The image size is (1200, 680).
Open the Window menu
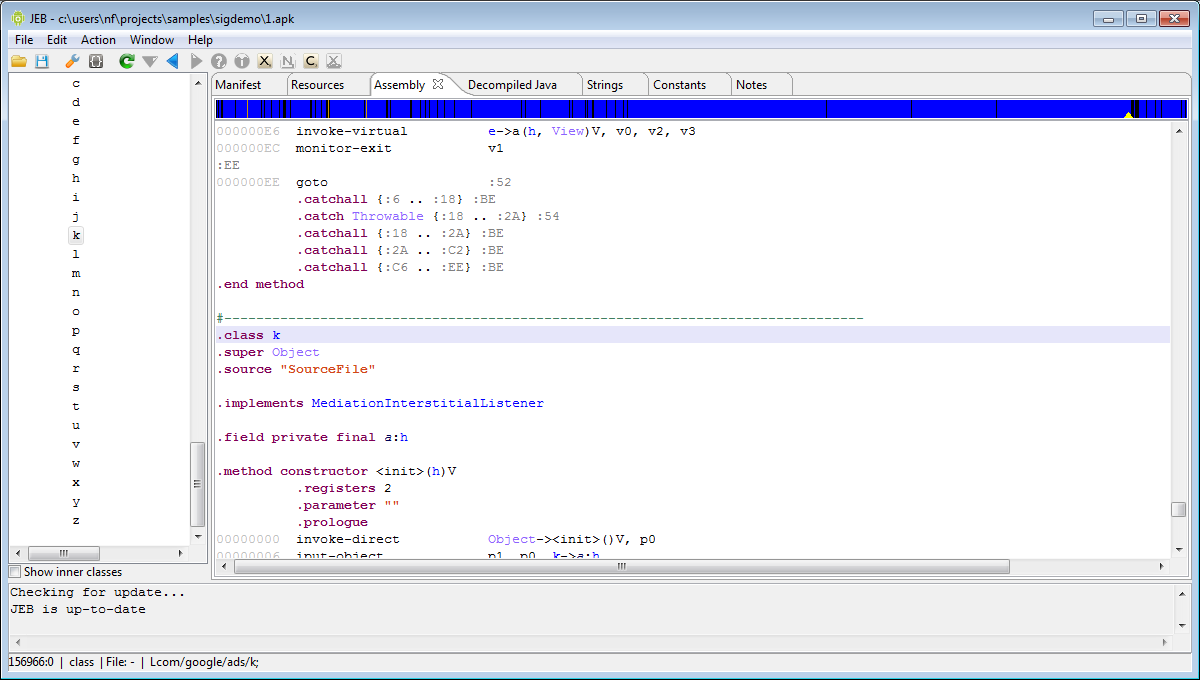pyautogui.click(x=152, y=40)
